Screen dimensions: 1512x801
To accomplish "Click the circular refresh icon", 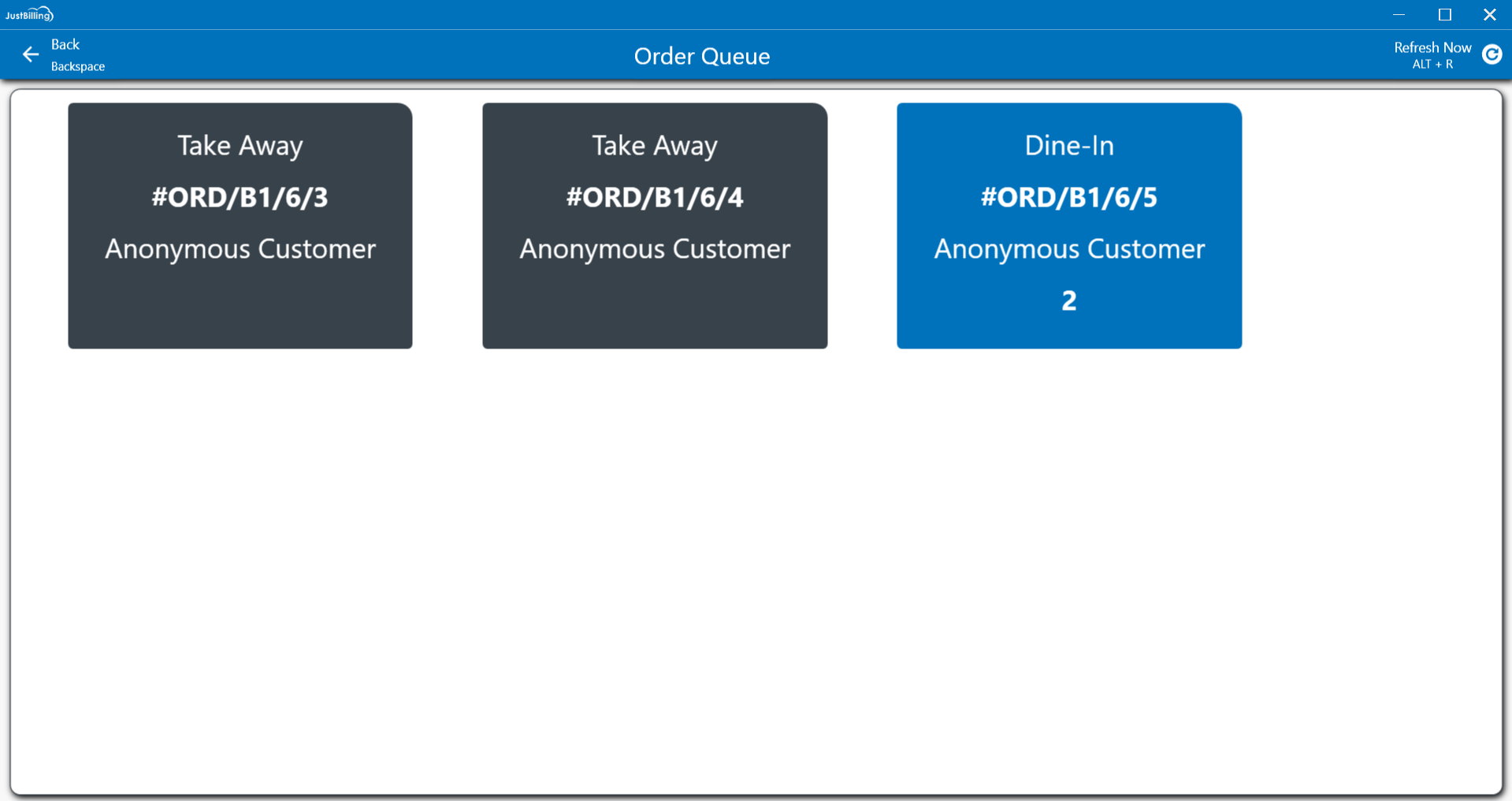I will (1492, 54).
